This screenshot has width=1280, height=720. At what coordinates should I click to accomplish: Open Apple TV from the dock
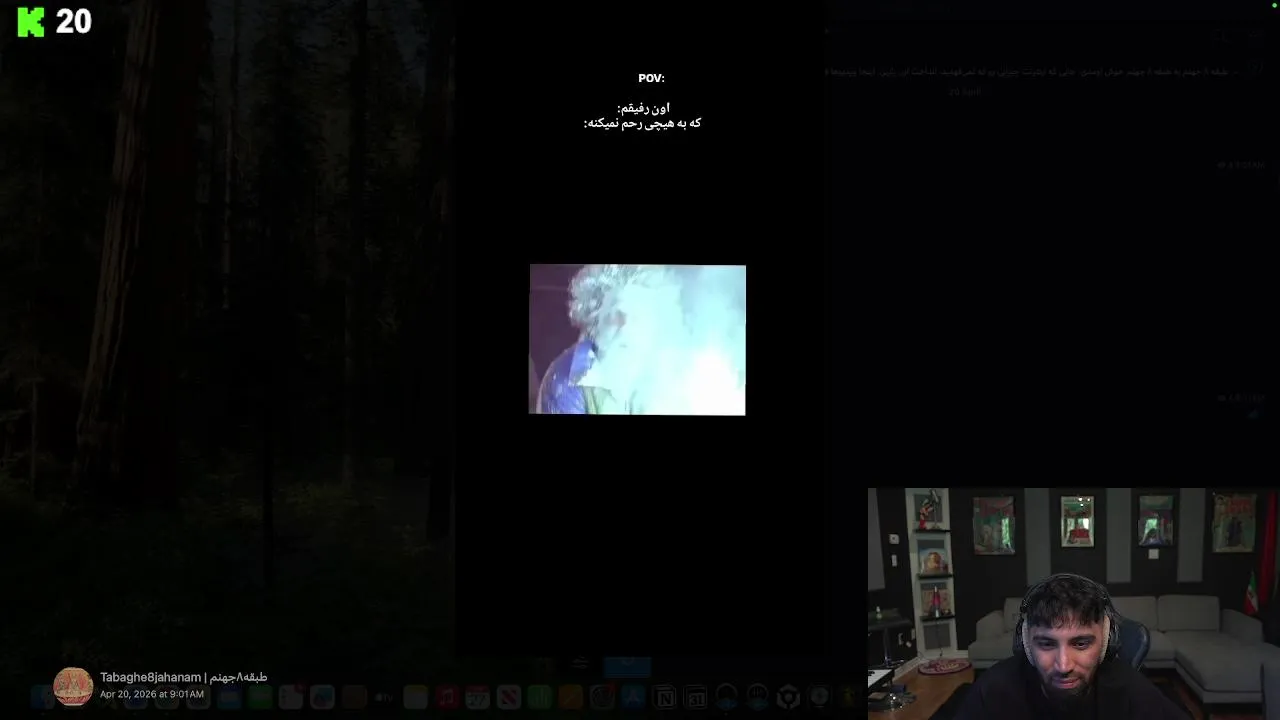tap(384, 698)
